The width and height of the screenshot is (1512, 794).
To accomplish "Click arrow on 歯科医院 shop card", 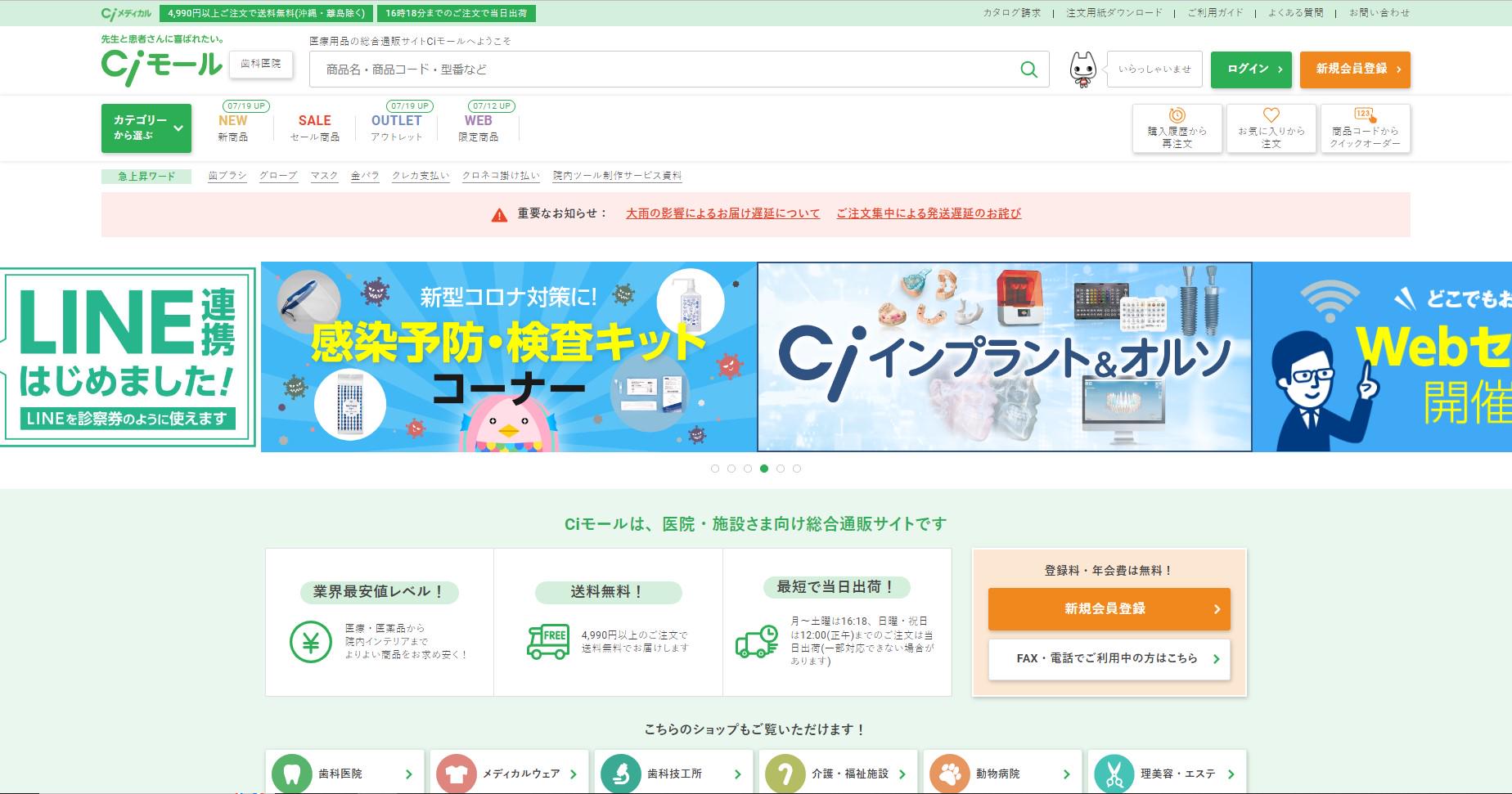I will point(409,774).
